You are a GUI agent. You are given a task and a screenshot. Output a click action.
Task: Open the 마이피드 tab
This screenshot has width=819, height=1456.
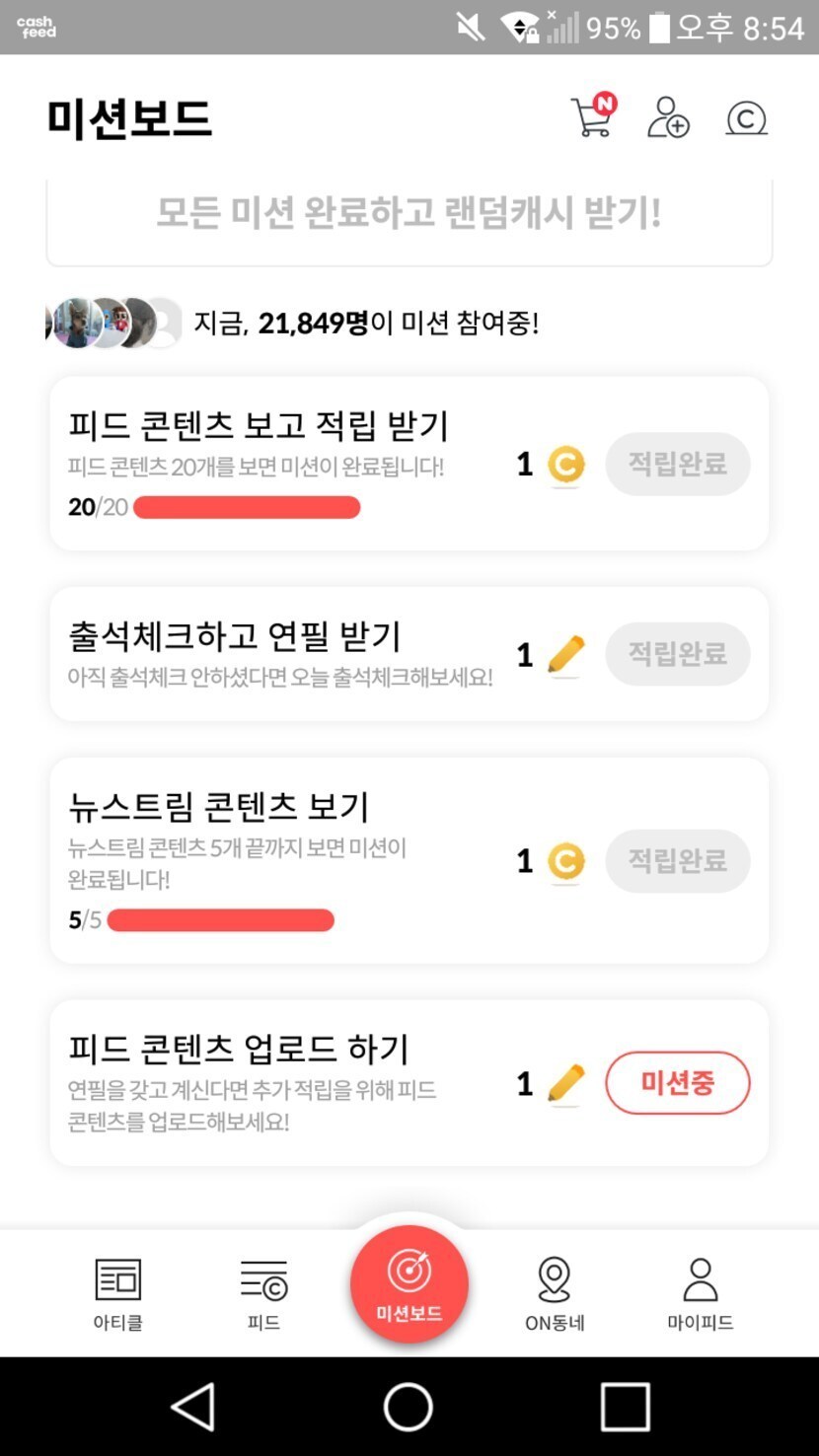pyautogui.click(x=700, y=1294)
